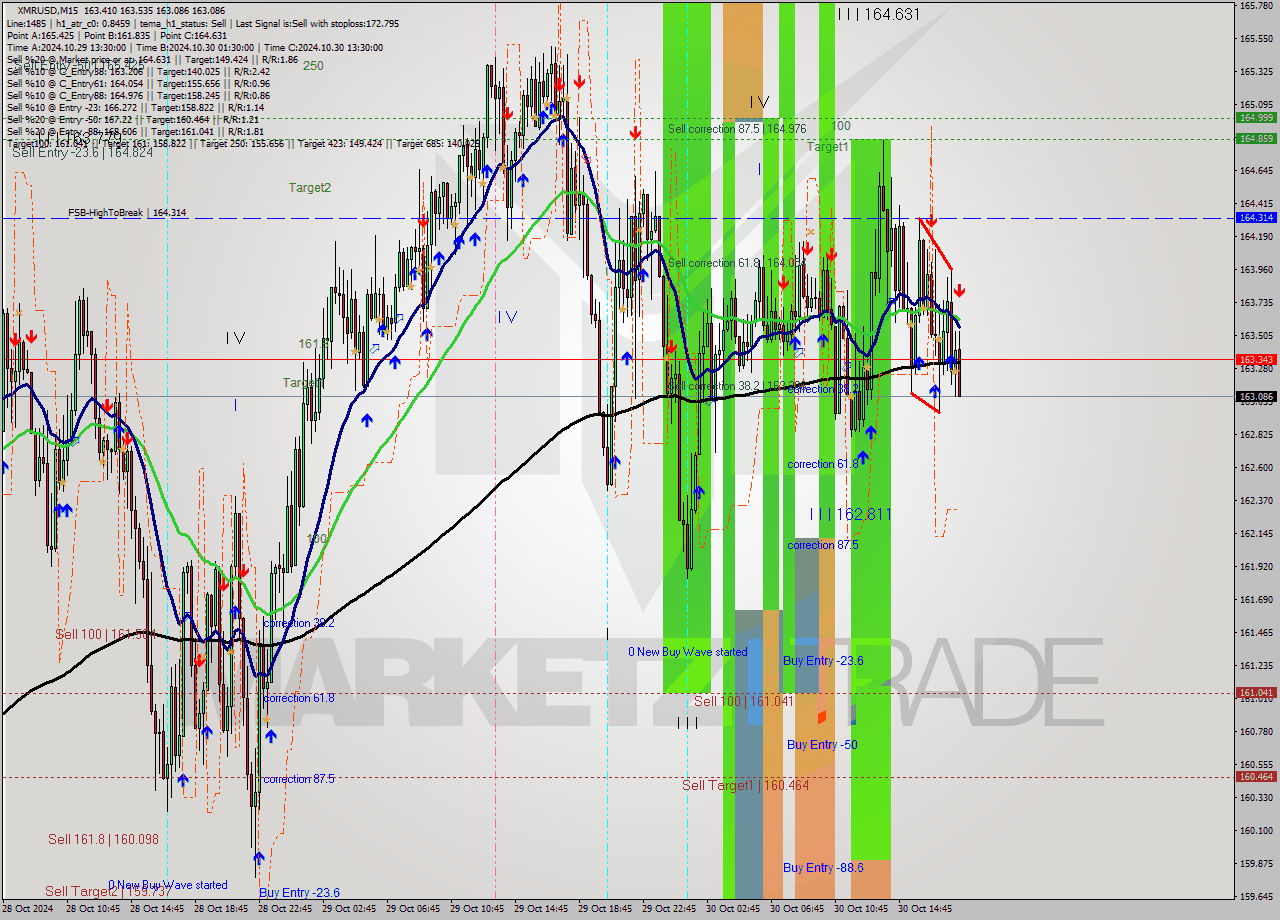This screenshot has height=920, width=1280.
Task: Select the 'Sell 161.8 | 160.098' label
Action: [103, 839]
